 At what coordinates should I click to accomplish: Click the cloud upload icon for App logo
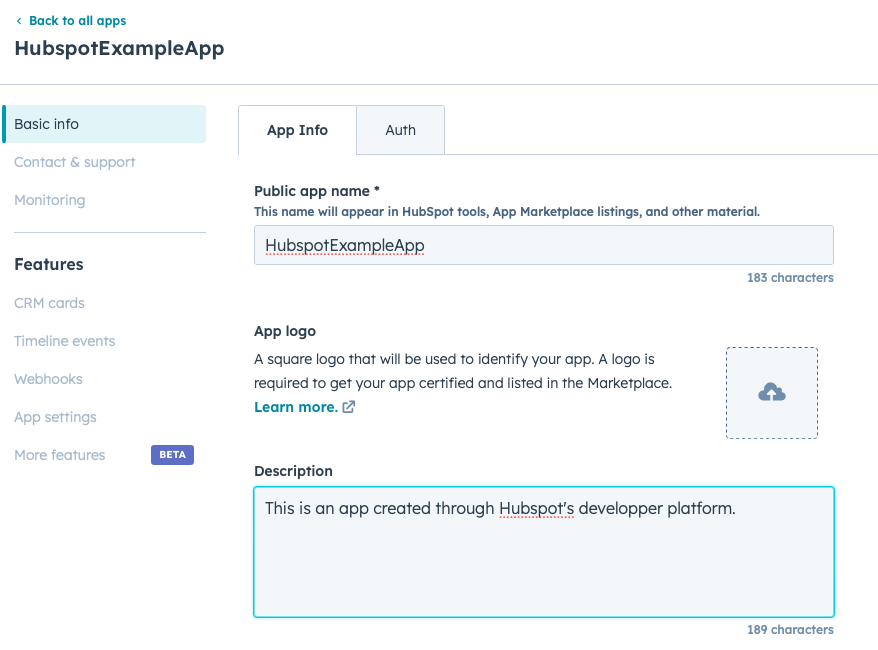[772, 392]
